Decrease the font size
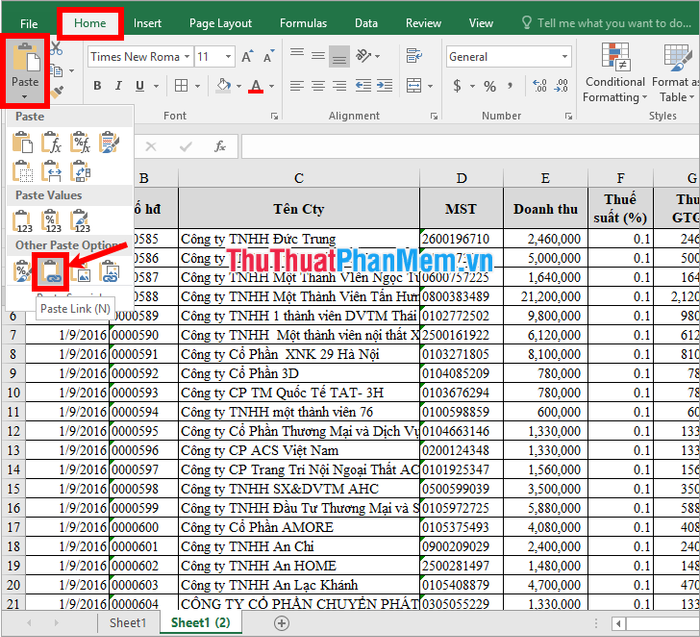Viewport: 700px width, 637px height. click(x=268, y=57)
